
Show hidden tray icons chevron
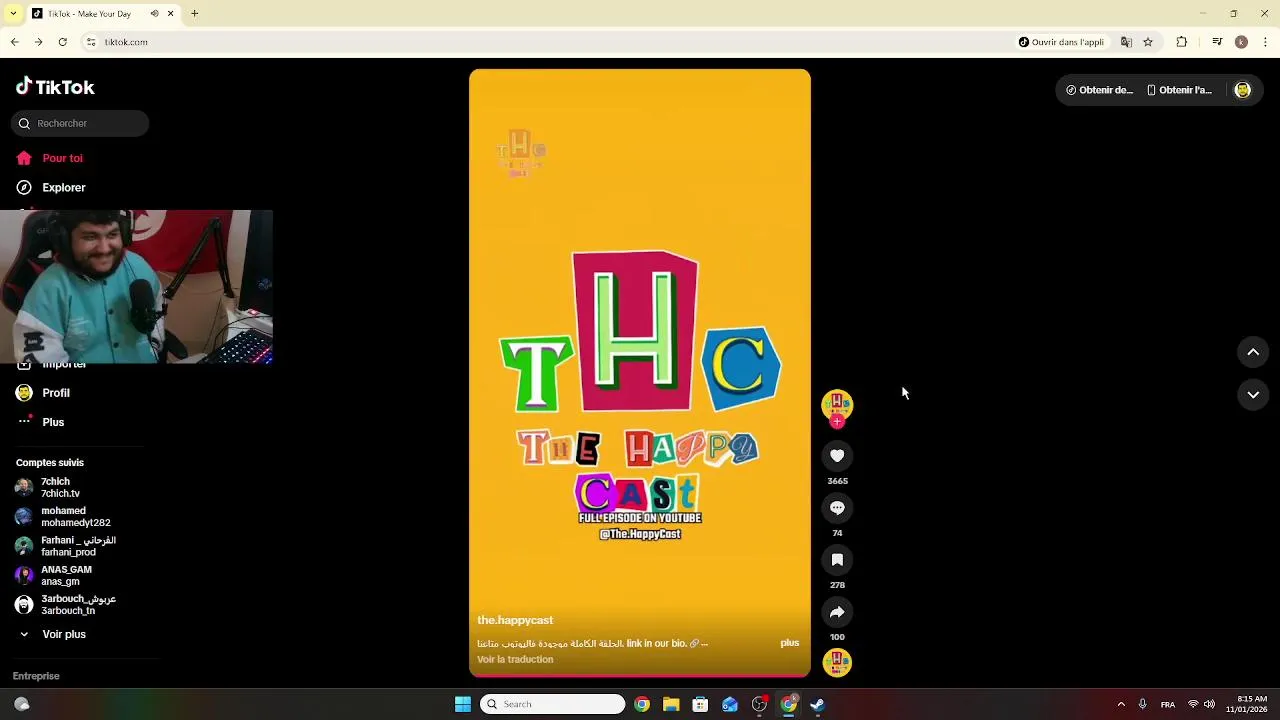1121,704
